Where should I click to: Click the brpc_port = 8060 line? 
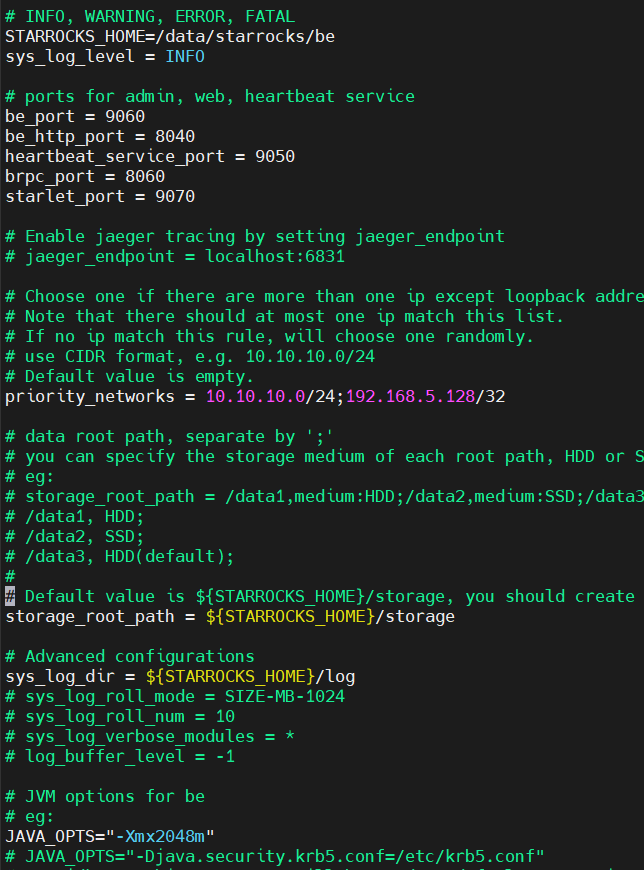85,176
